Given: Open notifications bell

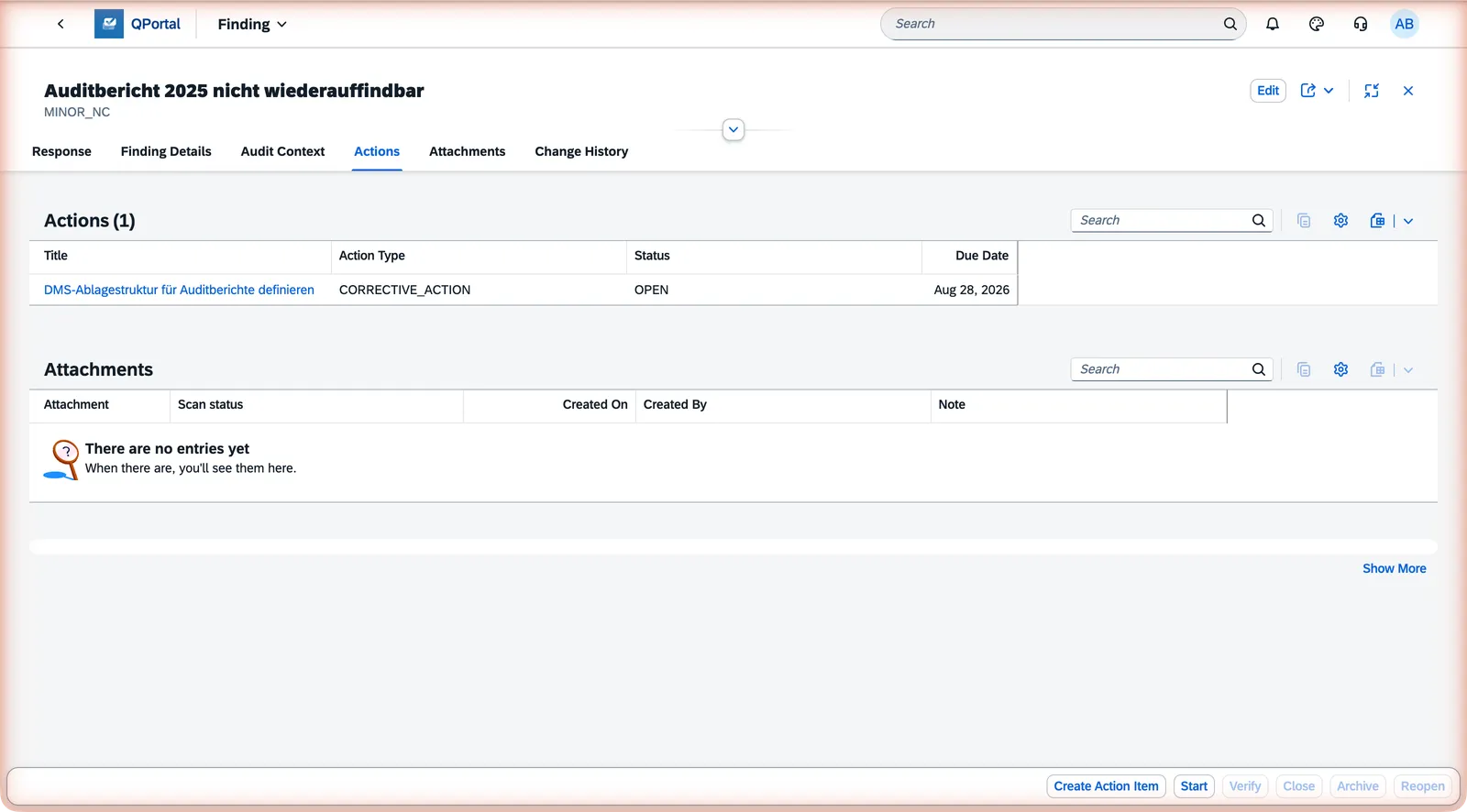Looking at the screenshot, I should click(x=1273, y=24).
